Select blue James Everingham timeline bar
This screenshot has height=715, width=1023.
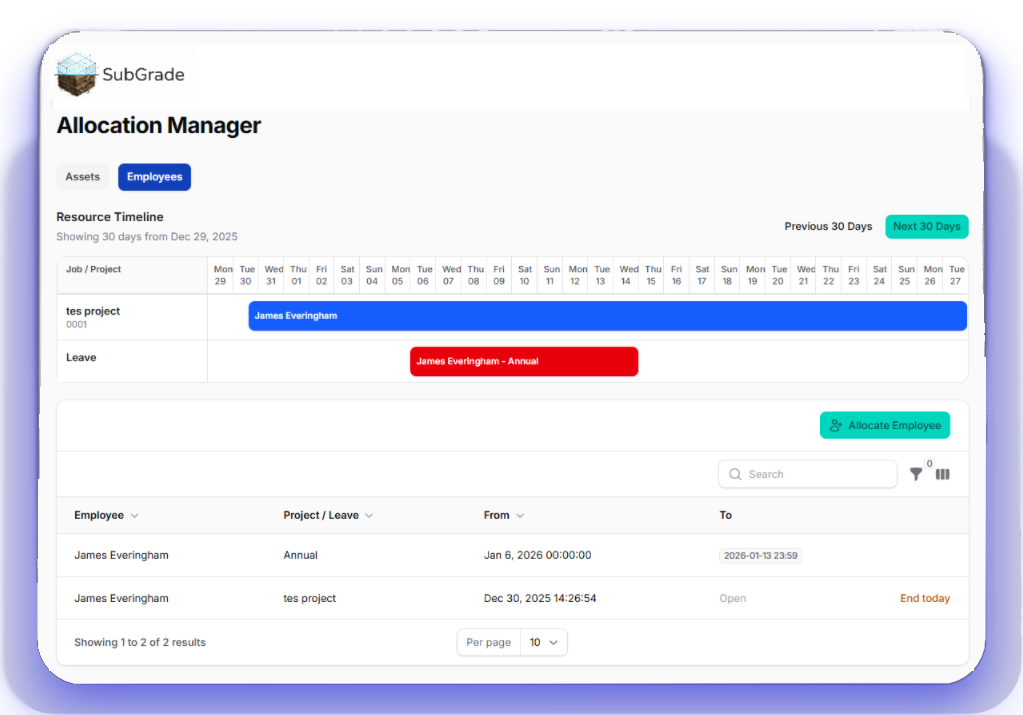tap(607, 316)
